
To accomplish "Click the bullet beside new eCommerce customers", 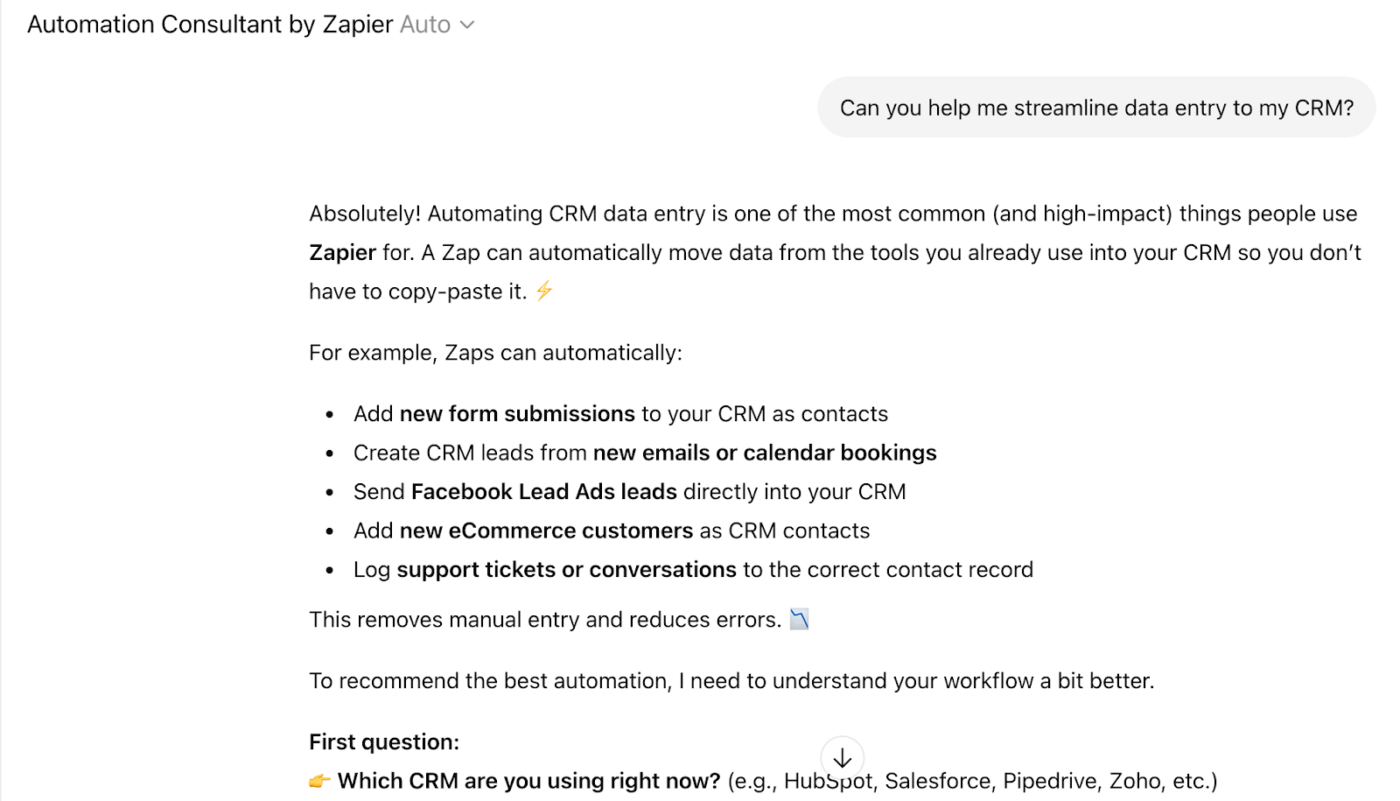I will [x=330, y=530].
